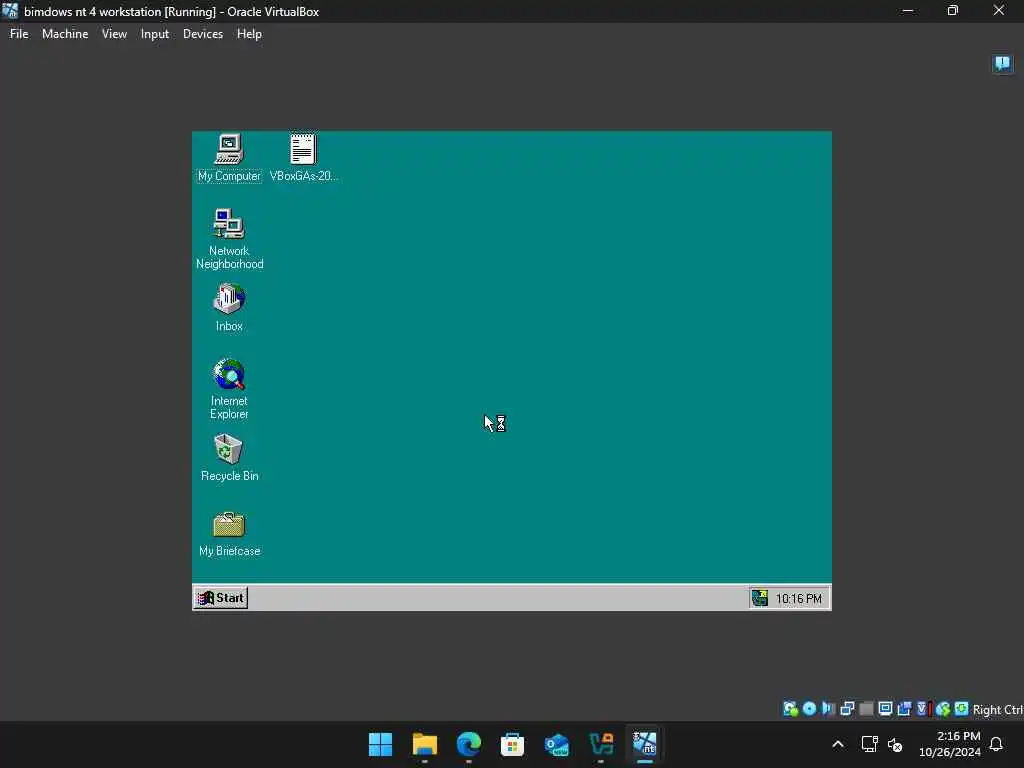Open the Machine menu
This screenshot has width=1024, height=768.
click(x=65, y=34)
